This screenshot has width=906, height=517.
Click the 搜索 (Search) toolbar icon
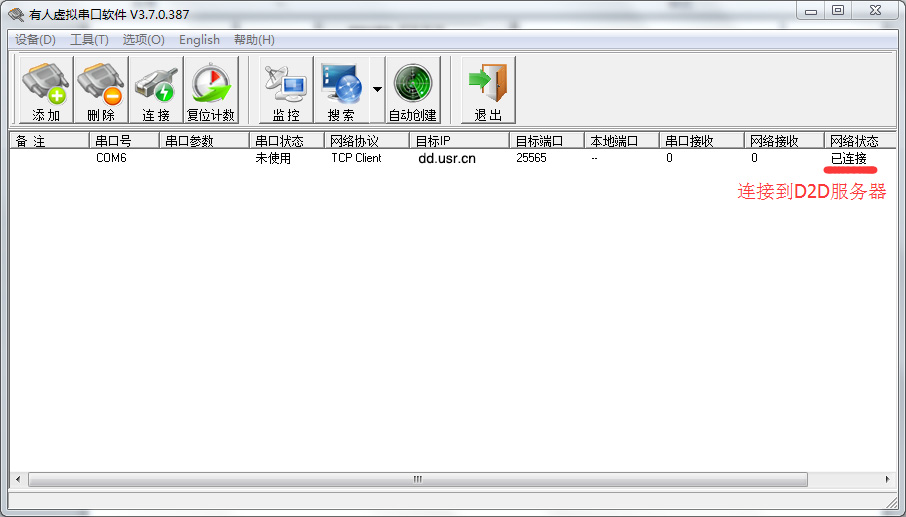pyautogui.click(x=341, y=90)
